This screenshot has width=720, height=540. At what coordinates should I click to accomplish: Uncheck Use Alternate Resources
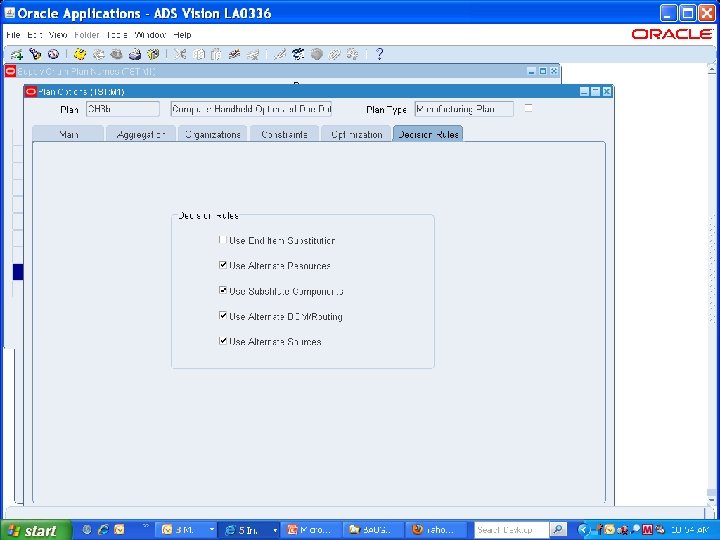[x=223, y=265]
